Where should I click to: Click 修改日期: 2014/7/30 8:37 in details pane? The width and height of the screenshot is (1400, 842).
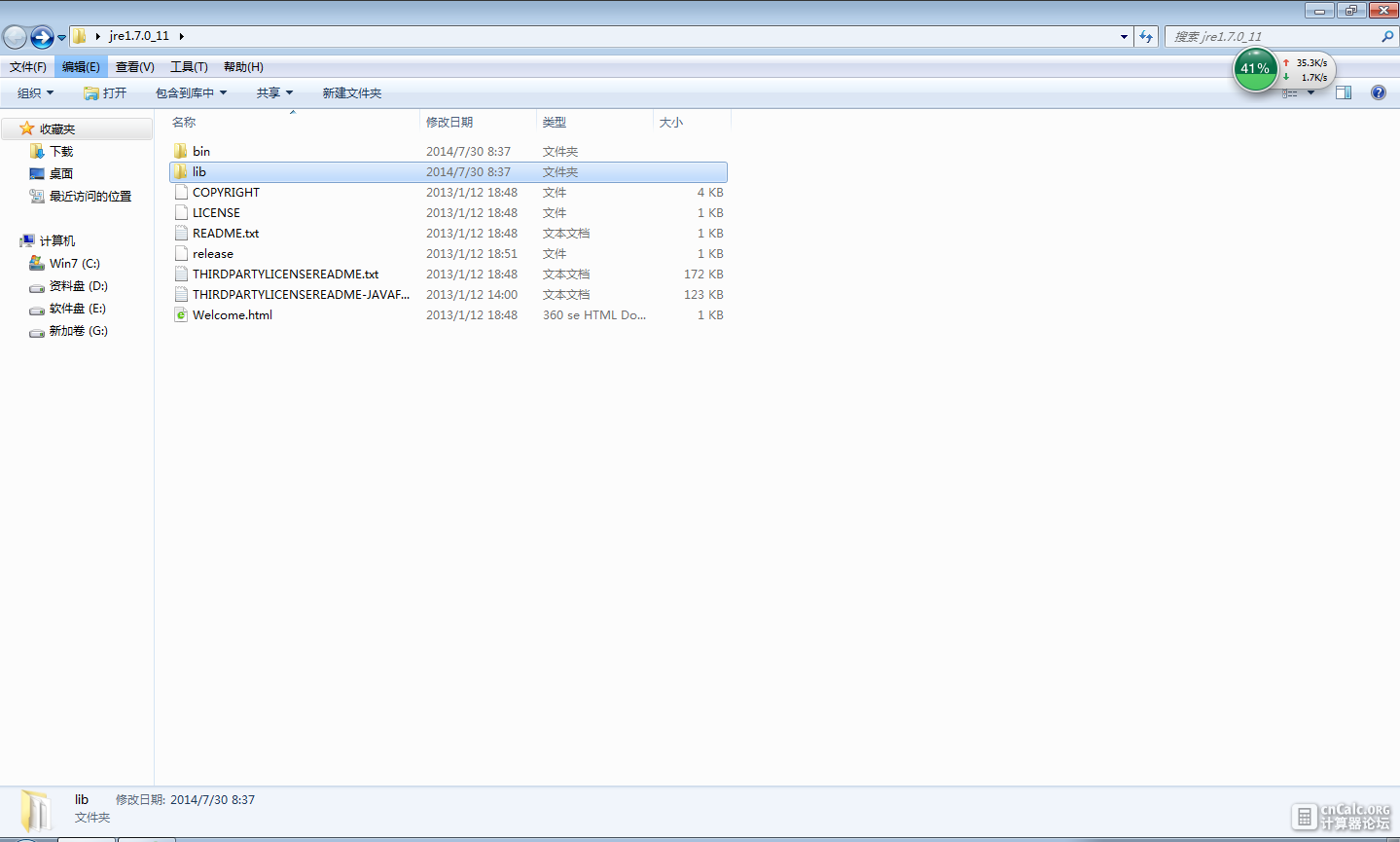tap(185, 800)
